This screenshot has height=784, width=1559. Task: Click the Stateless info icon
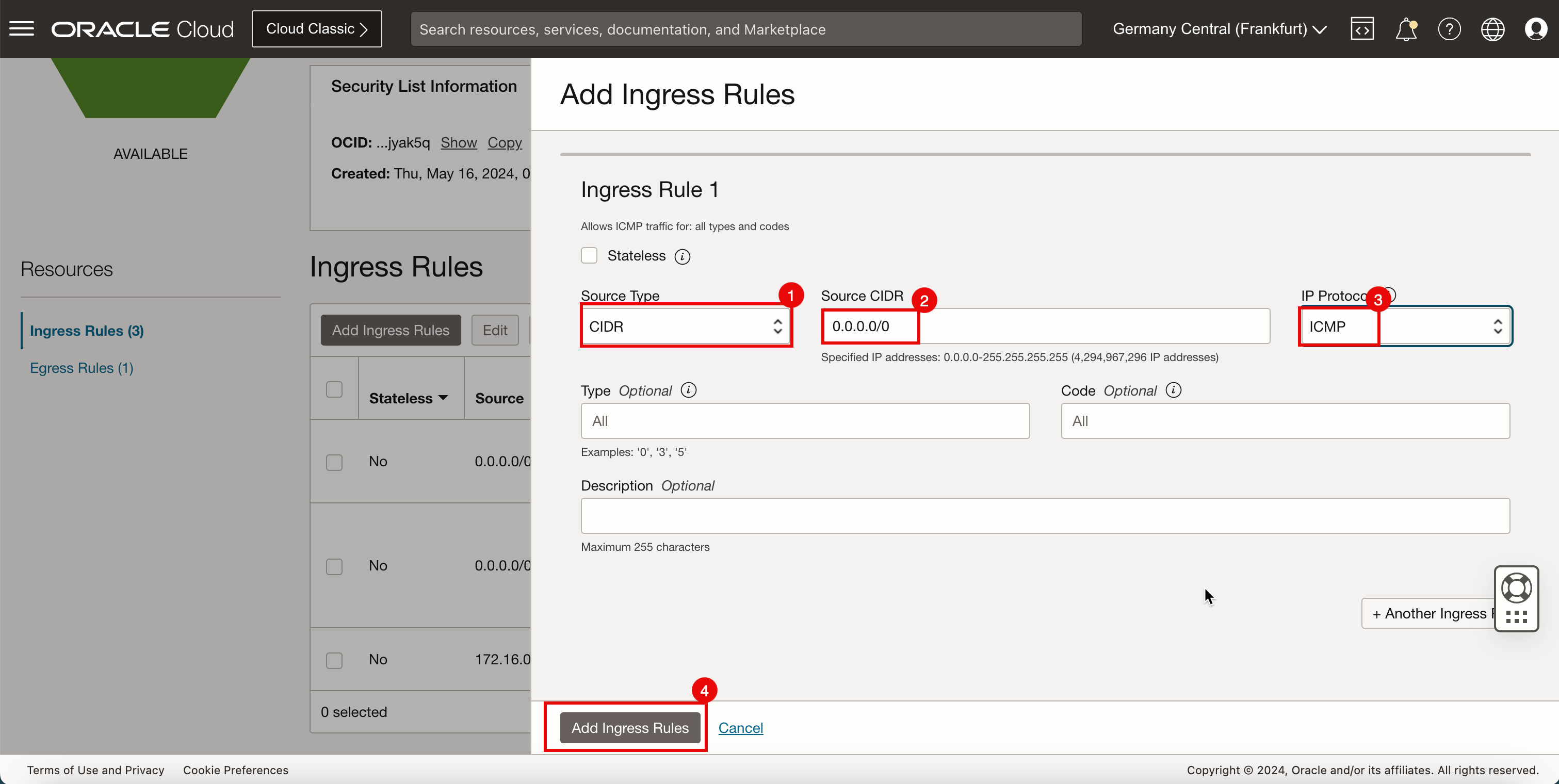(682, 256)
